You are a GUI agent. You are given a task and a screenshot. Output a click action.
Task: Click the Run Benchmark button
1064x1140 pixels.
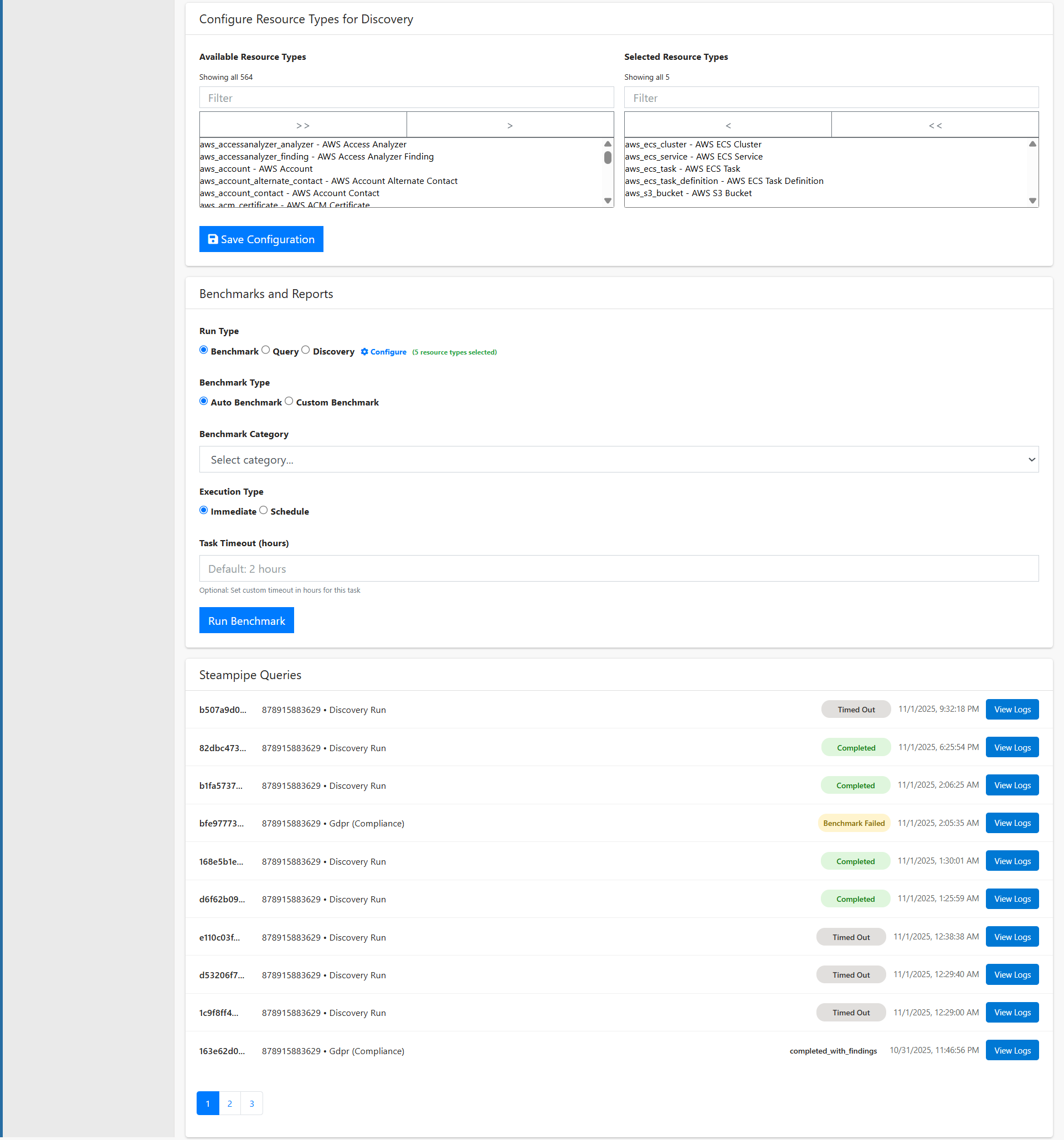(246, 620)
